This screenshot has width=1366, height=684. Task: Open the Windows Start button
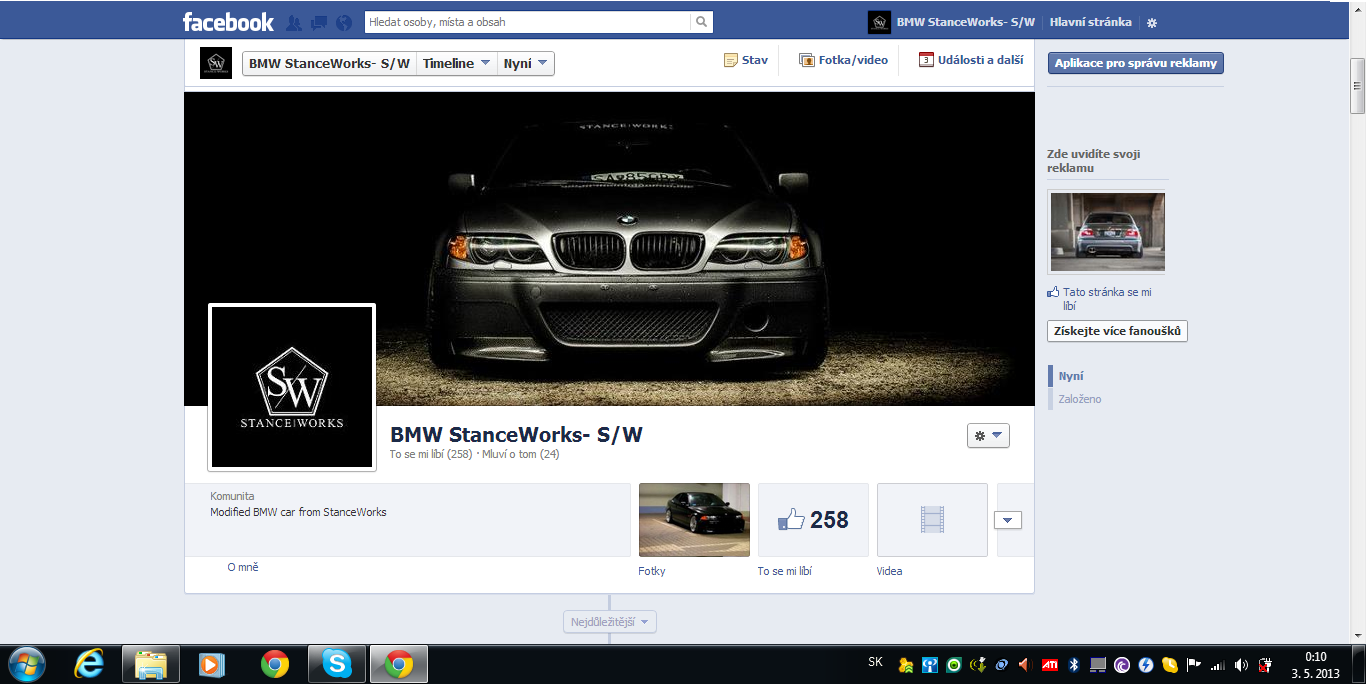pyautogui.click(x=25, y=664)
